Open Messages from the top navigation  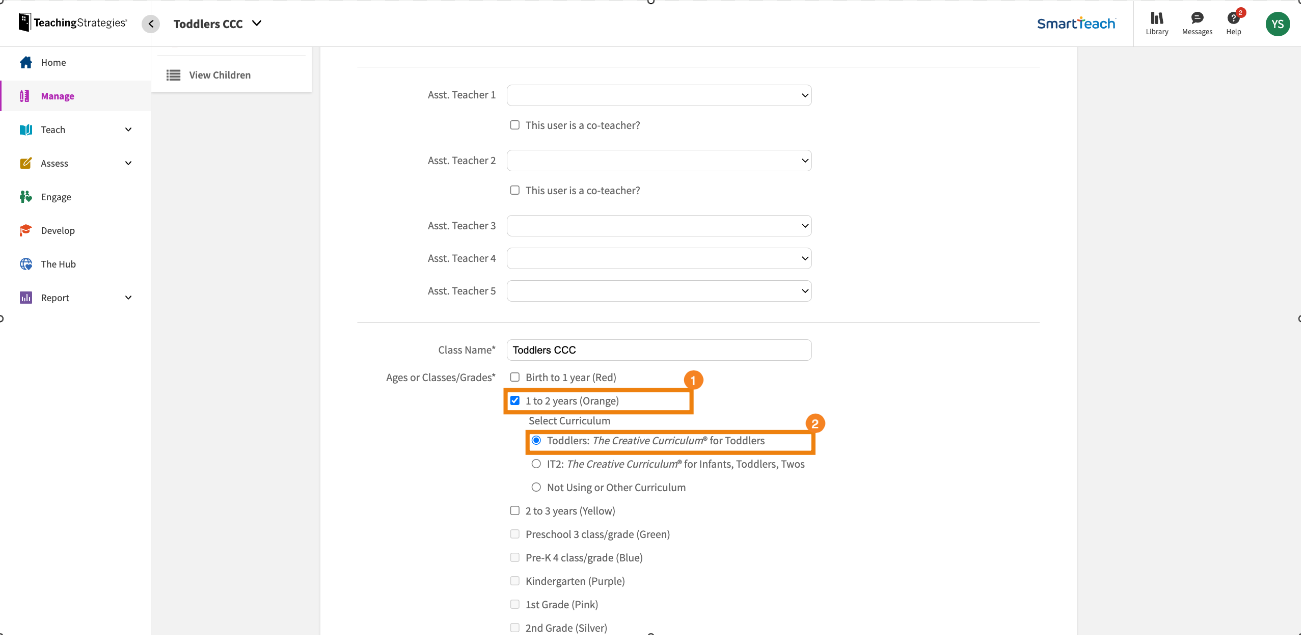coord(1196,23)
